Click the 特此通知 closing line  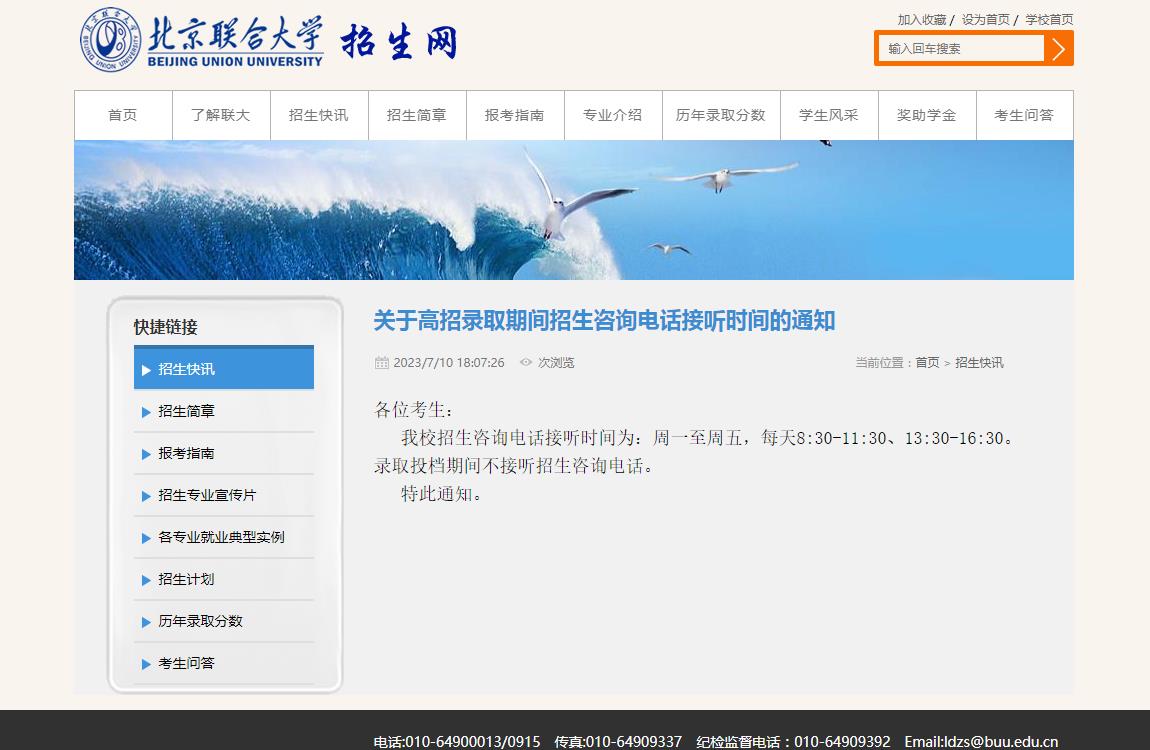[442, 494]
